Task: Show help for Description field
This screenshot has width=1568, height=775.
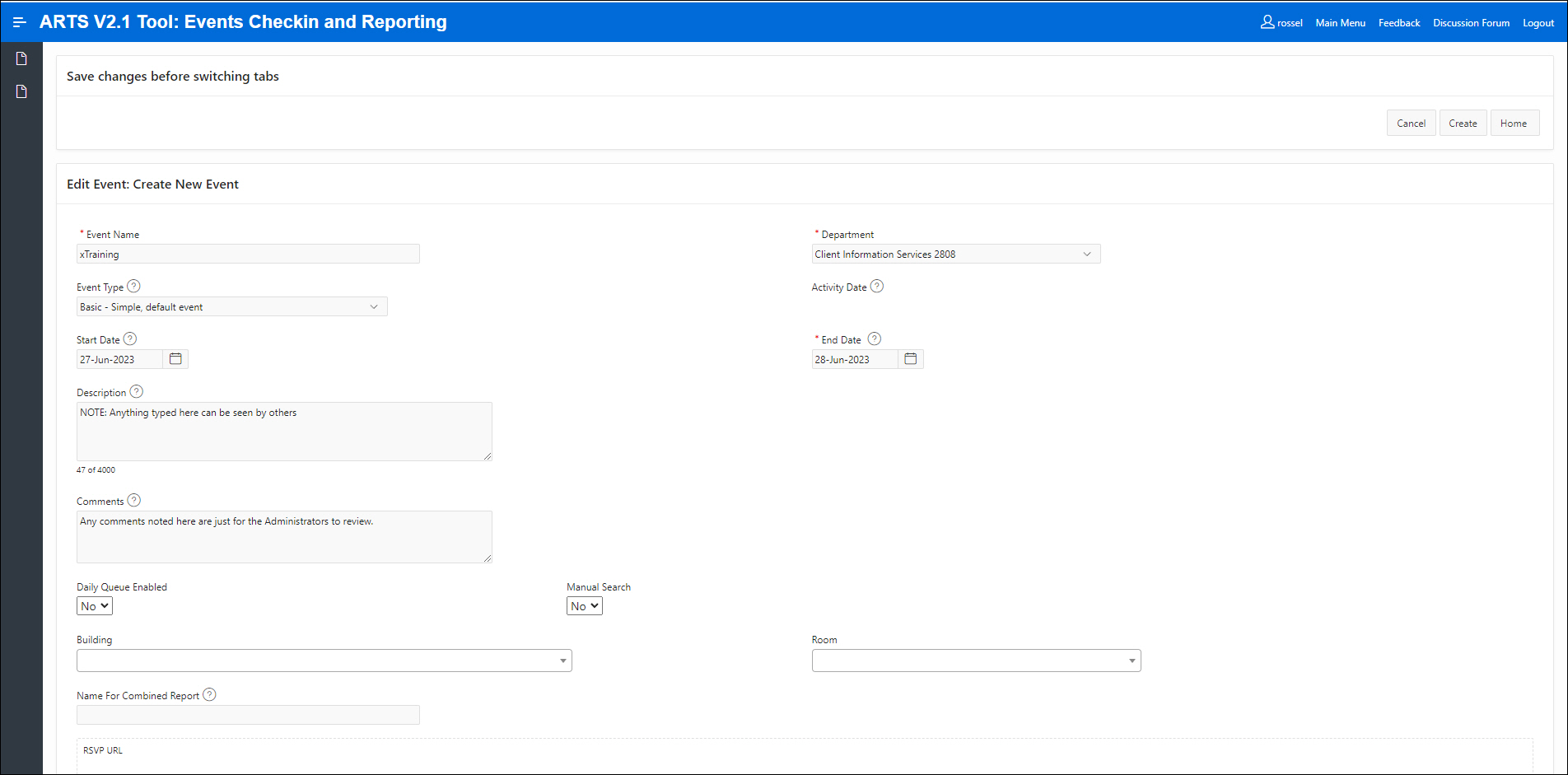Action: point(137,392)
